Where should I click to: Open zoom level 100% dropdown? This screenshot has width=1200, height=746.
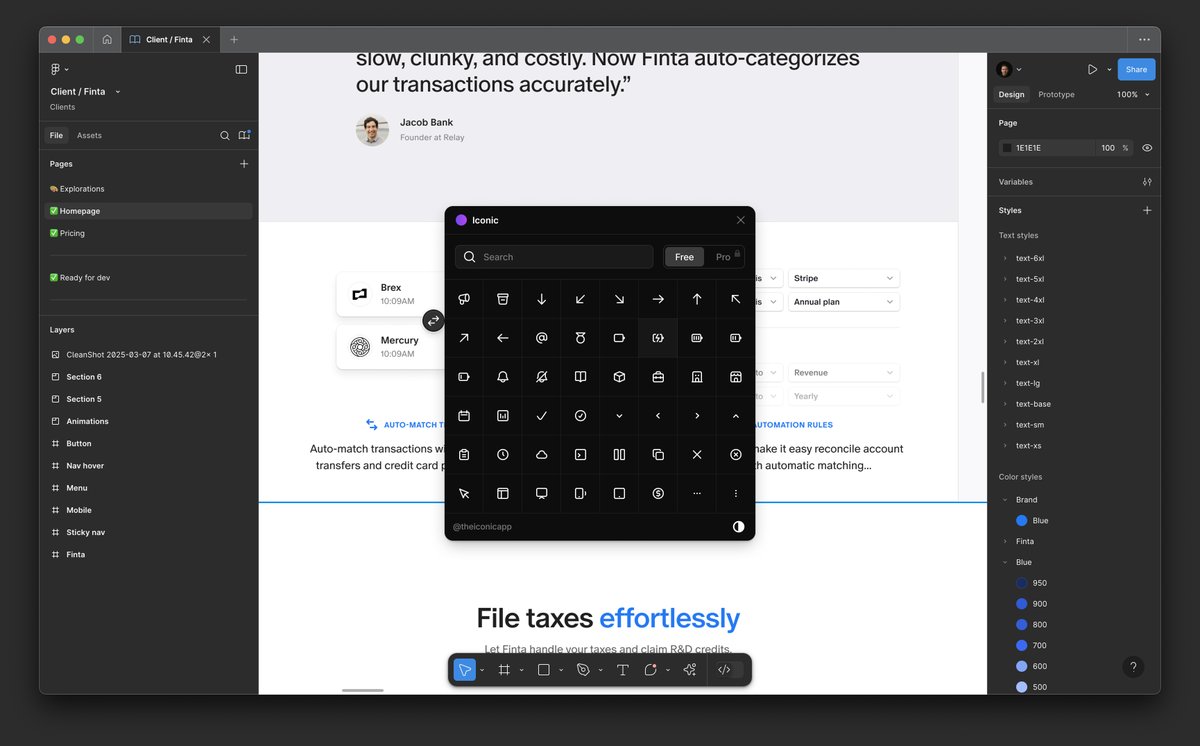[x=1133, y=94]
